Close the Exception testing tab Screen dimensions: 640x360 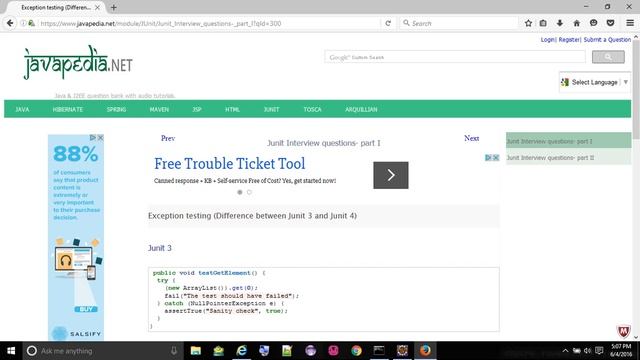pos(97,7)
